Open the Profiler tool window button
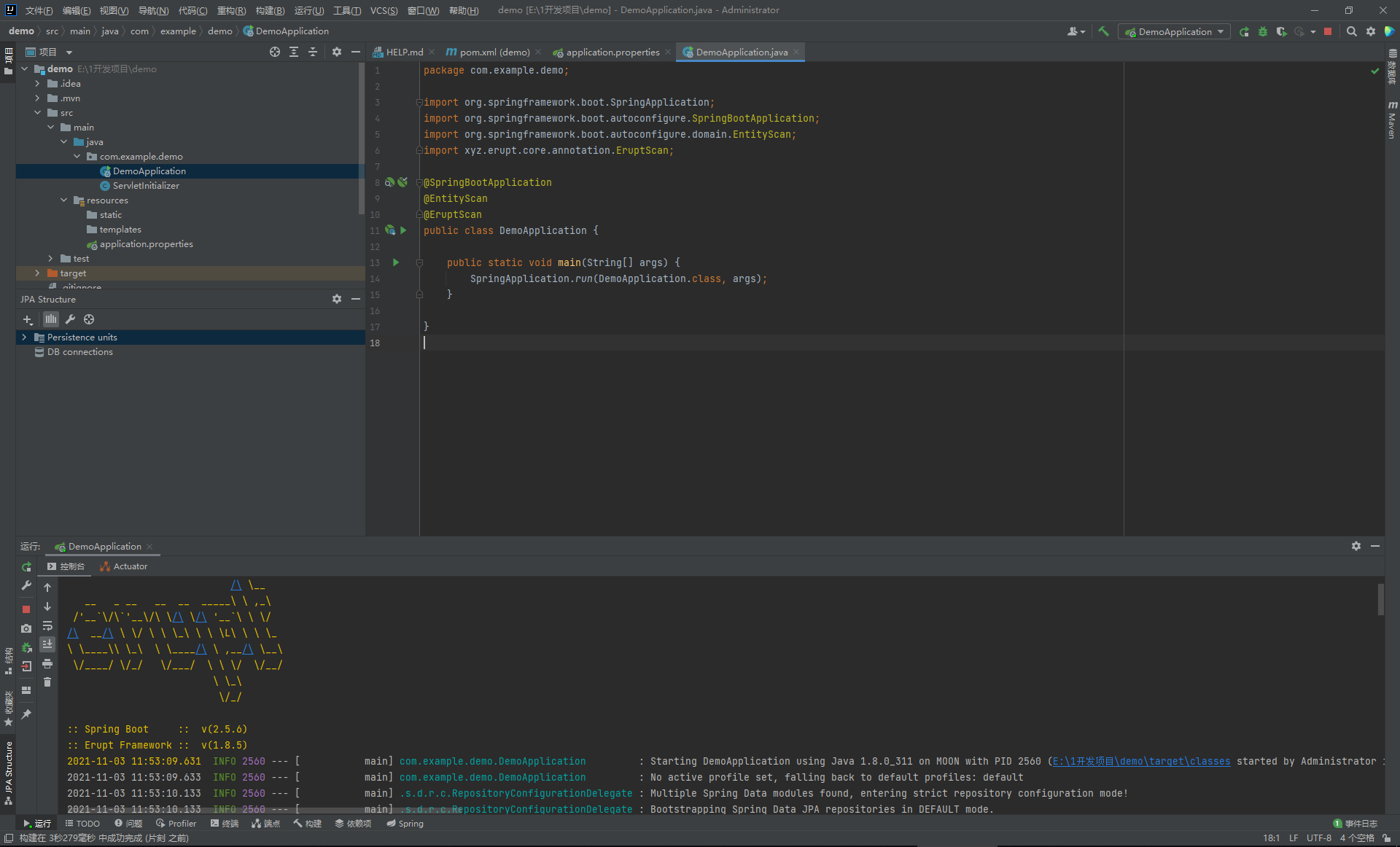 pyautogui.click(x=176, y=823)
